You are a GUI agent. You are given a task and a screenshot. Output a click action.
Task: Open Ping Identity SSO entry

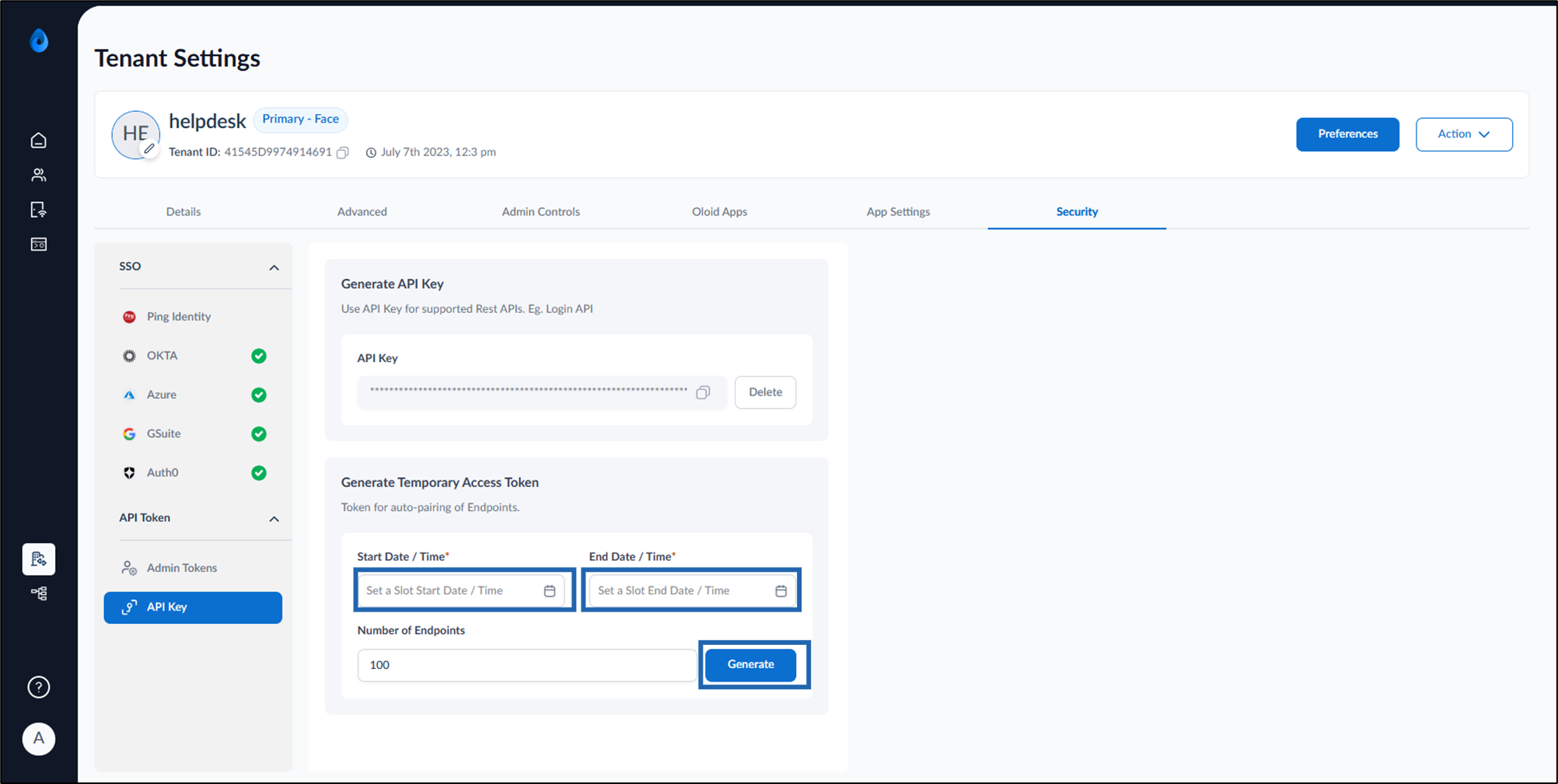tap(193, 317)
